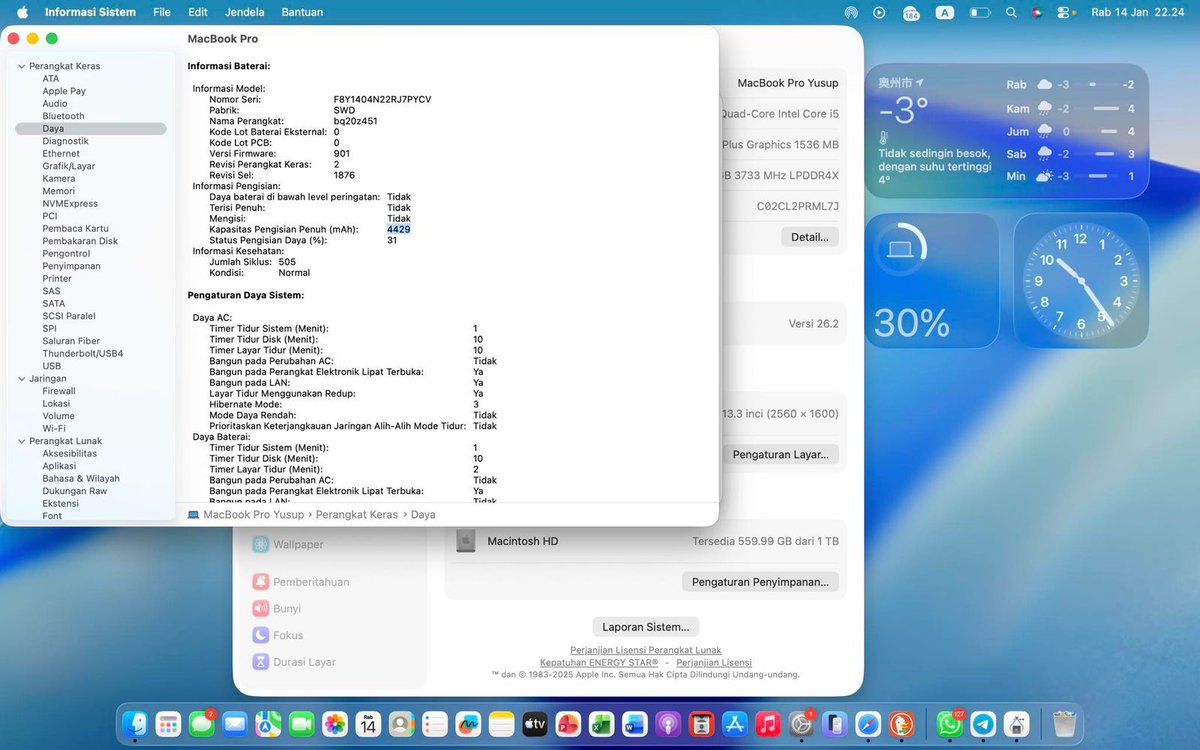Viewport: 1200px width, 750px height.
Task: Open Fokus in System Settings sidebar
Action: 277,635
